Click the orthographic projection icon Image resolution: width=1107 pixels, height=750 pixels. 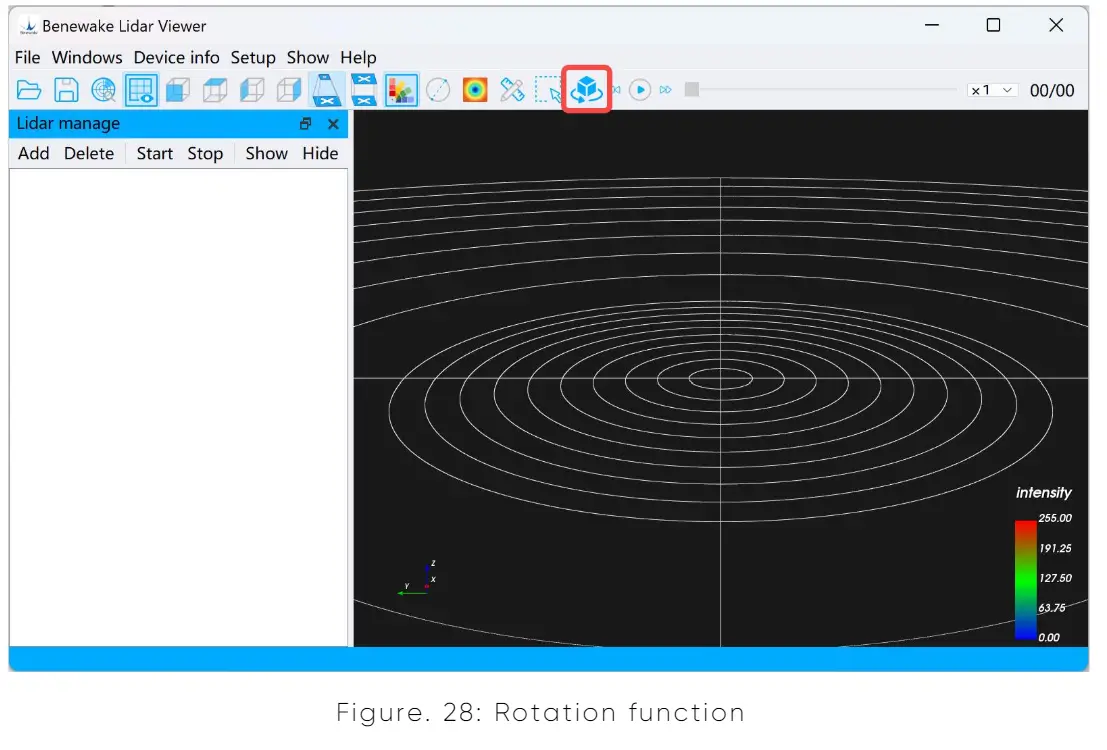[x=364, y=90]
